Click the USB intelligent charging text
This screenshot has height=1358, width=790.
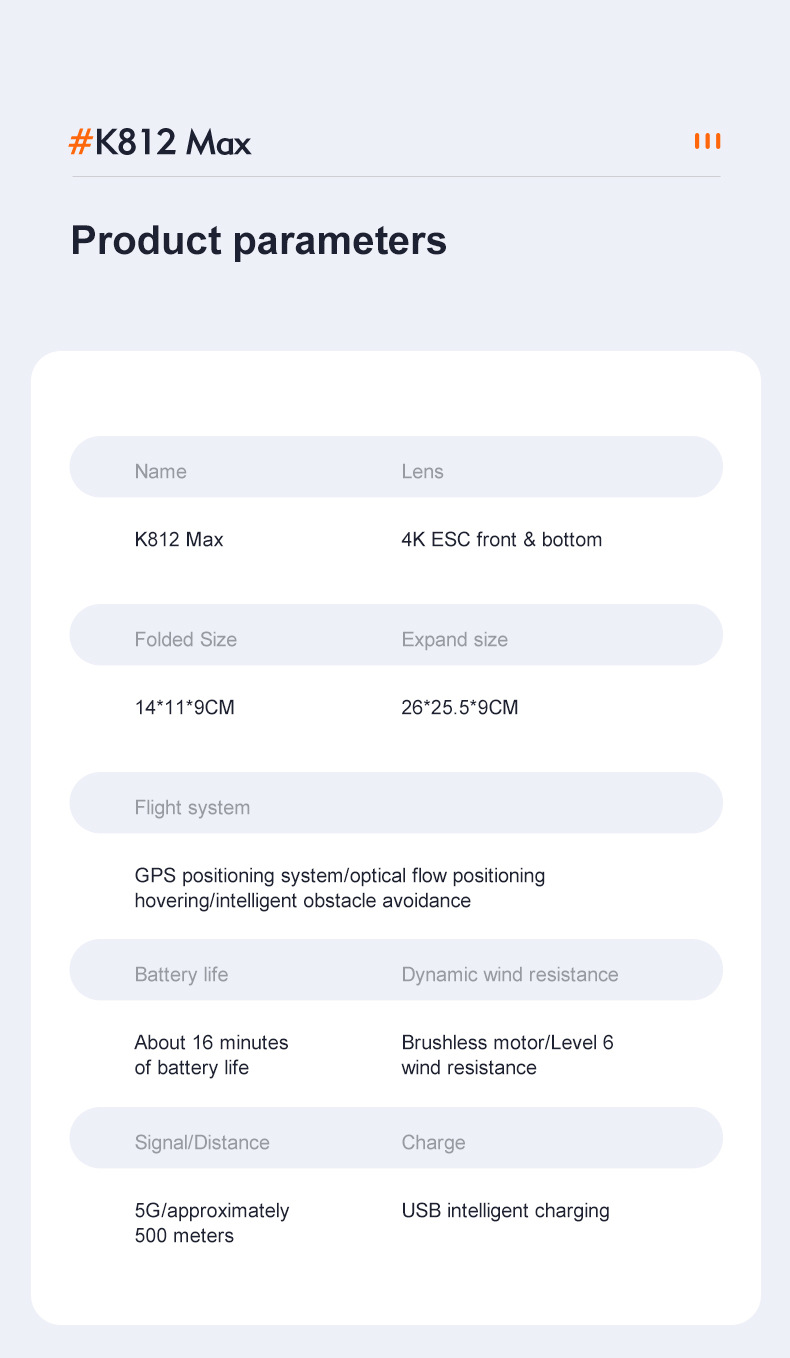[x=505, y=1211]
